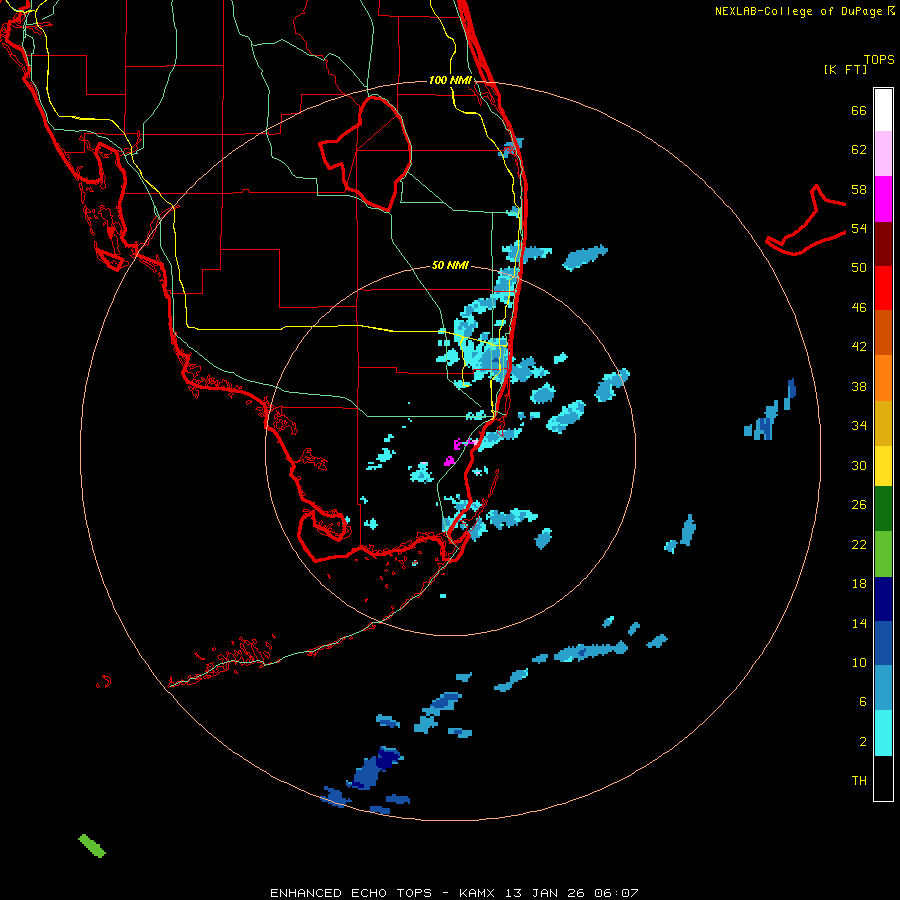This screenshot has height=900, width=900.
Task: Click the legend value 42
Action: point(859,347)
